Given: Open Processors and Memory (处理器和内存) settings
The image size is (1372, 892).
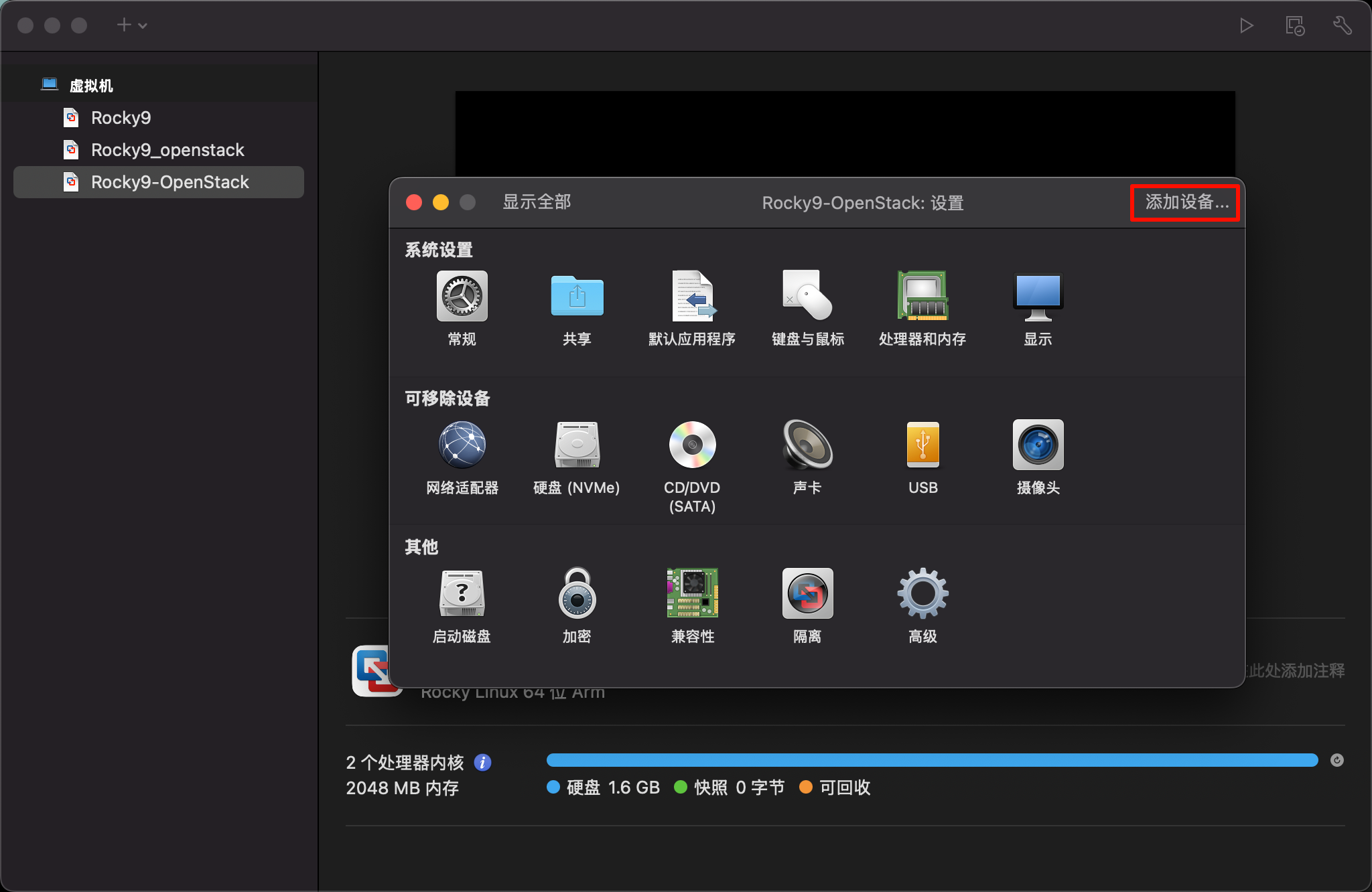Looking at the screenshot, I should click(922, 297).
